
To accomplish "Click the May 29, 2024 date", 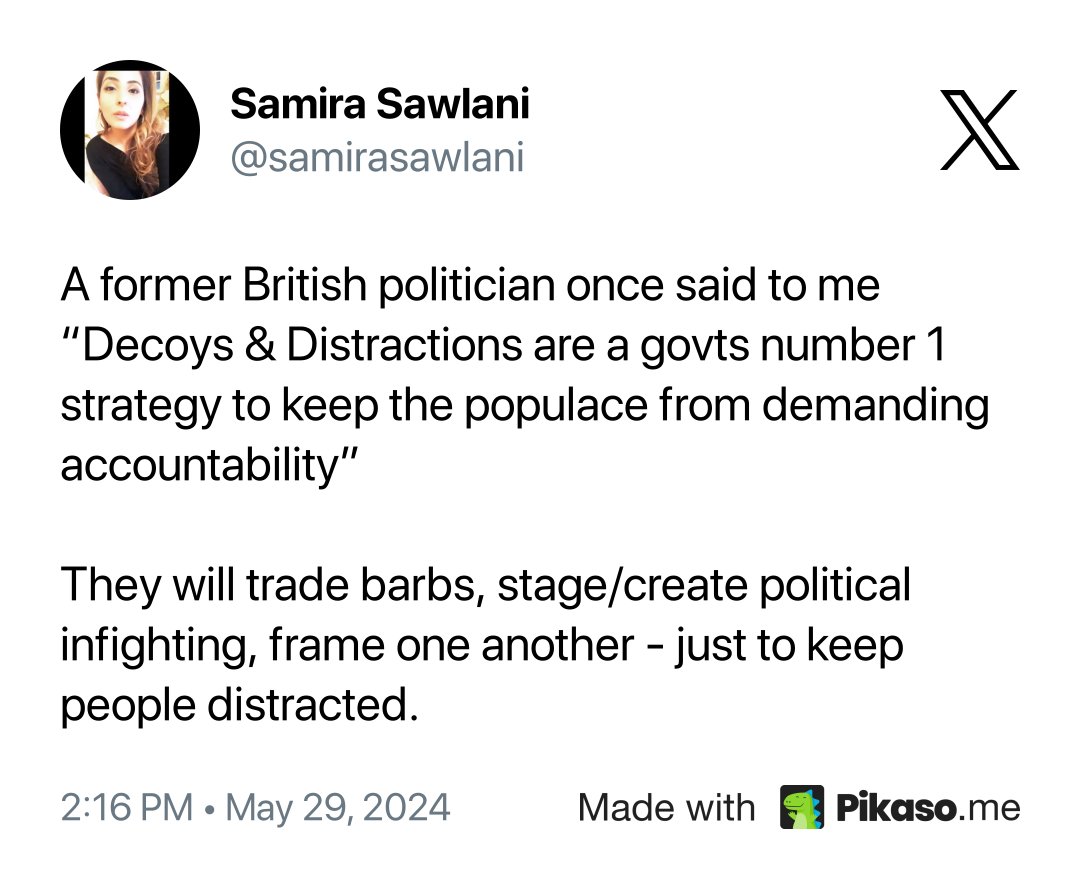I will point(338,807).
